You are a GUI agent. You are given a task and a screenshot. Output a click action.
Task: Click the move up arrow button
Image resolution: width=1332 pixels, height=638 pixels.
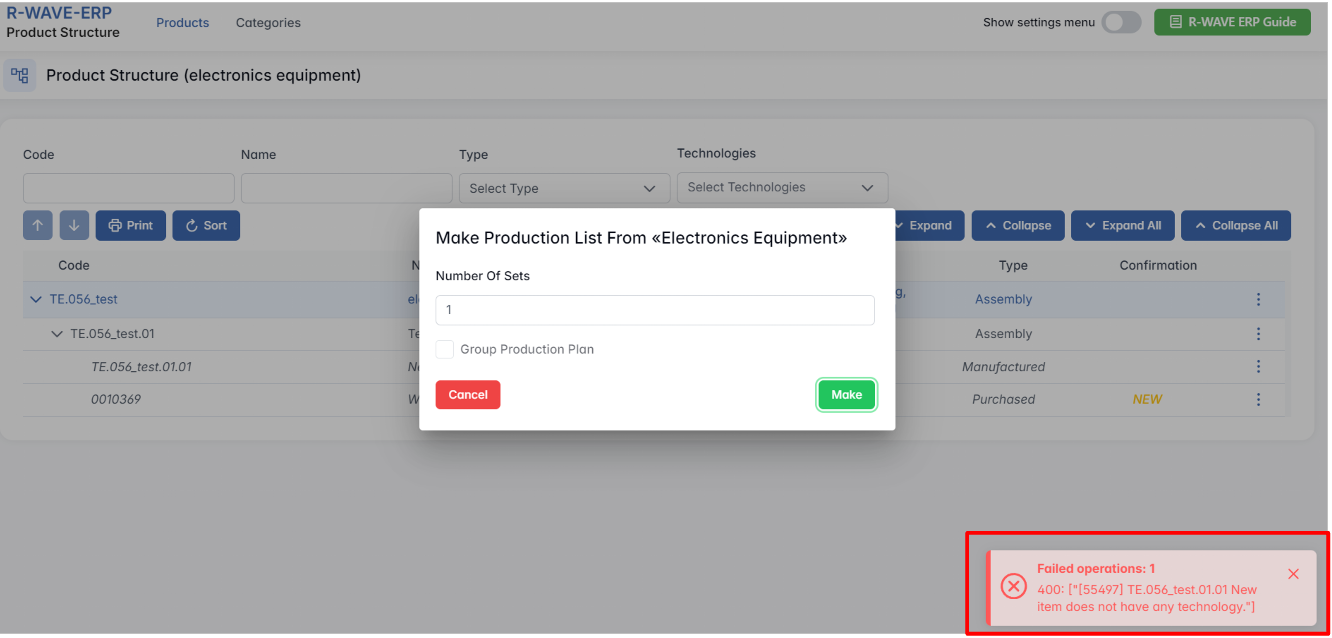tap(37, 225)
